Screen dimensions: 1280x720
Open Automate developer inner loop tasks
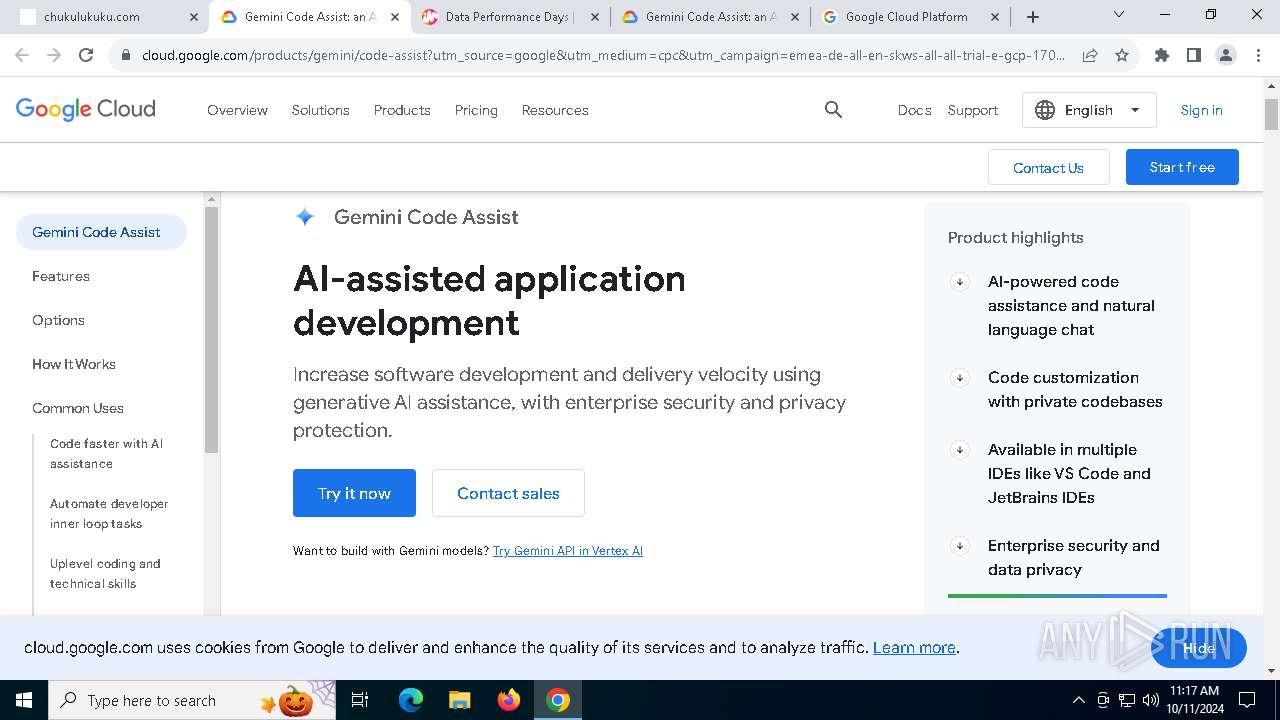109,514
